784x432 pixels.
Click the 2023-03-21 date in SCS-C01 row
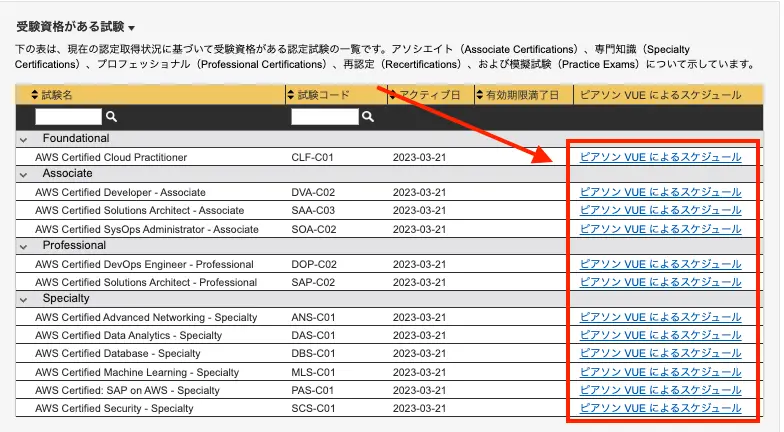point(419,408)
